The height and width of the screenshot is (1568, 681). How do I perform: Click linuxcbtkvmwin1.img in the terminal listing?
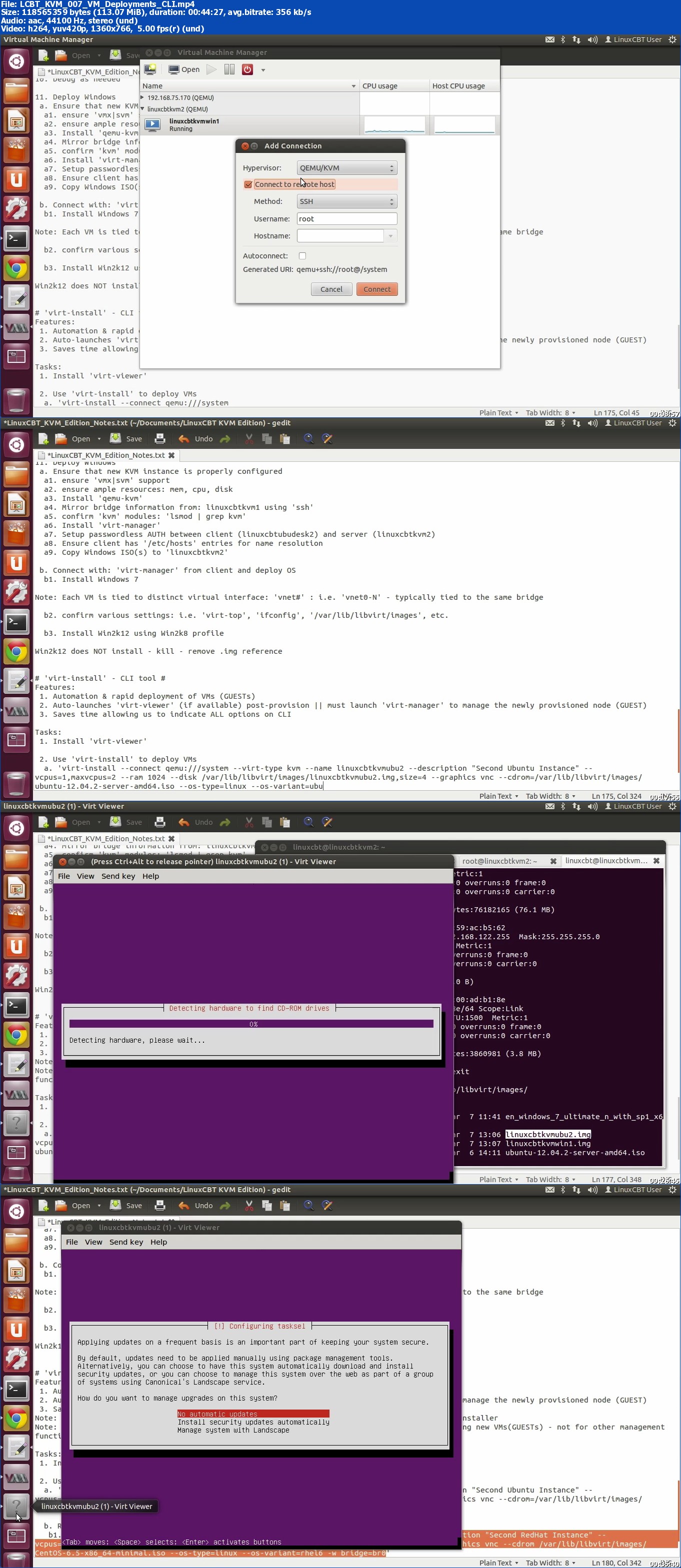pyautogui.click(x=548, y=1143)
